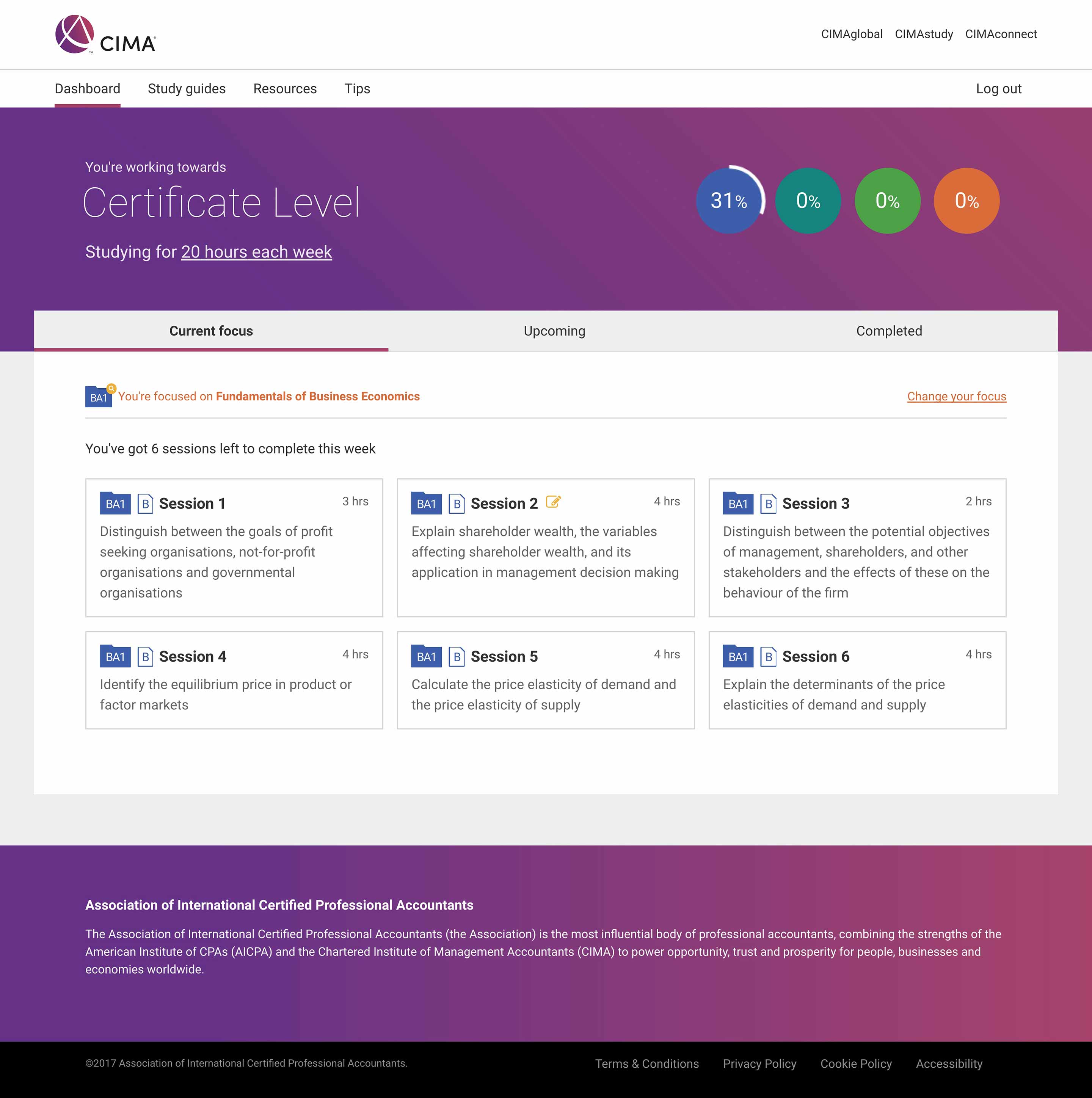The width and height of the screenshot is (1092, 1098).
Task: Click the document icon in Session 1
Action: click(x=146, y=504)
